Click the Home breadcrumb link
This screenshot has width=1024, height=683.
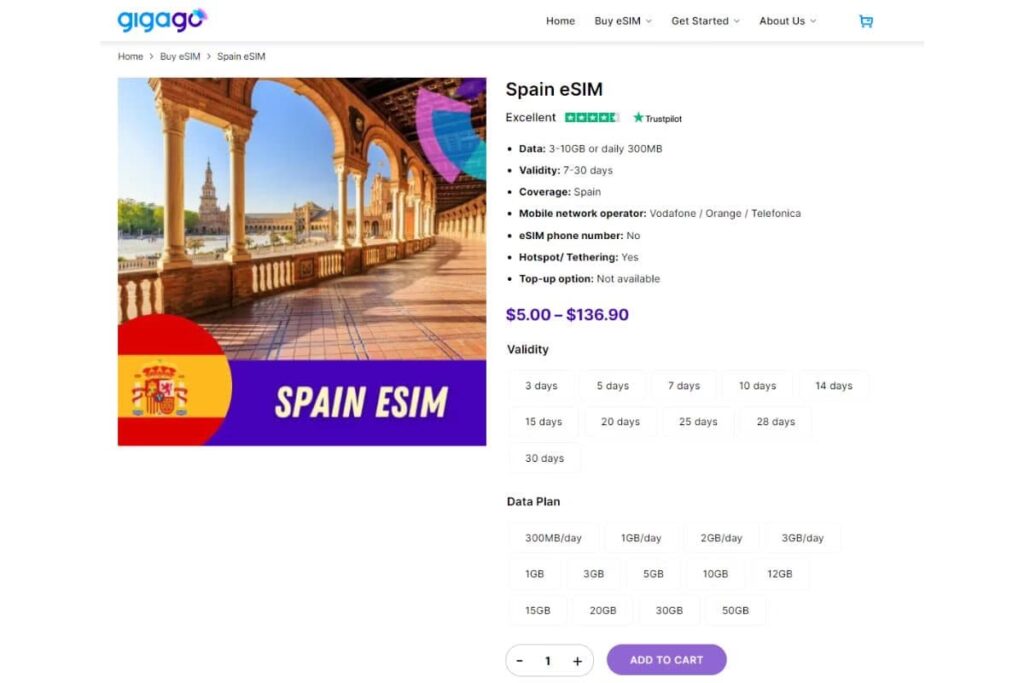tap(130, 57)
